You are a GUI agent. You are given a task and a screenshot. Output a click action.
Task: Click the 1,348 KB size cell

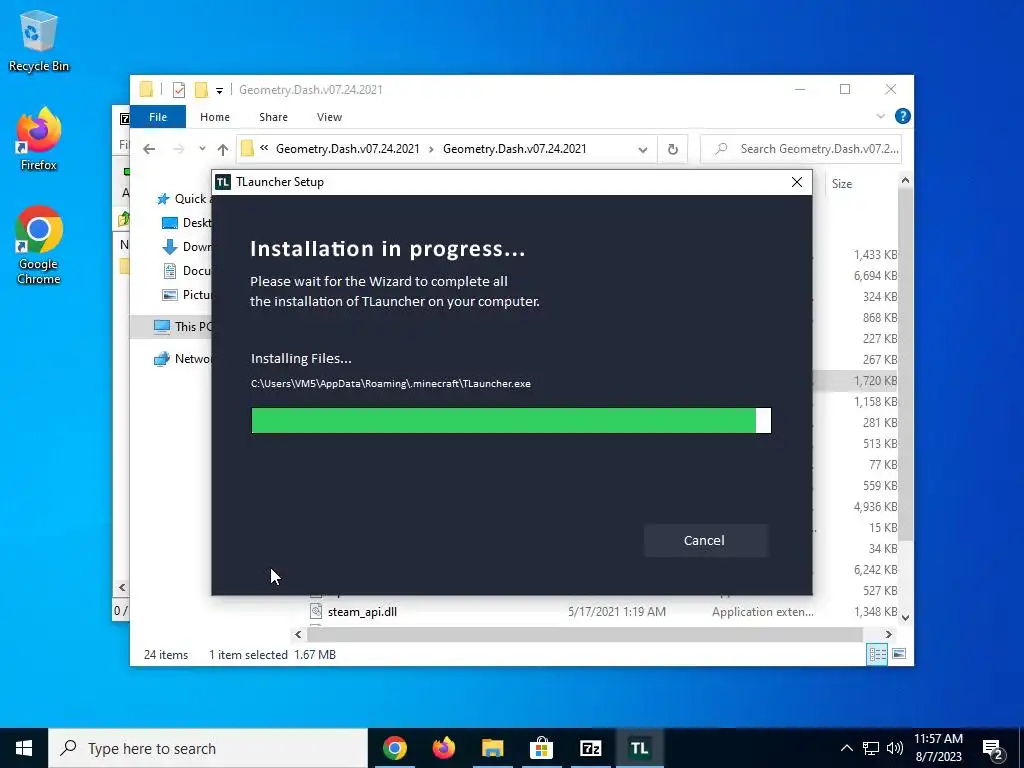pos(875,612)
